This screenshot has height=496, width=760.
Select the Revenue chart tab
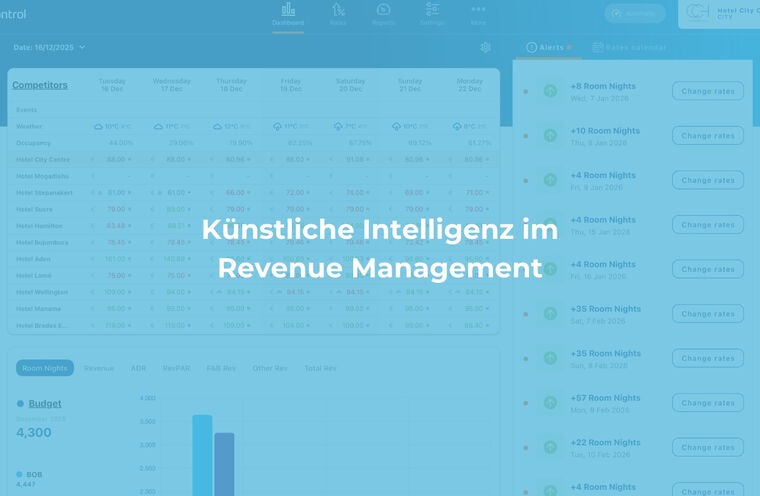click(x=99, y=368)
